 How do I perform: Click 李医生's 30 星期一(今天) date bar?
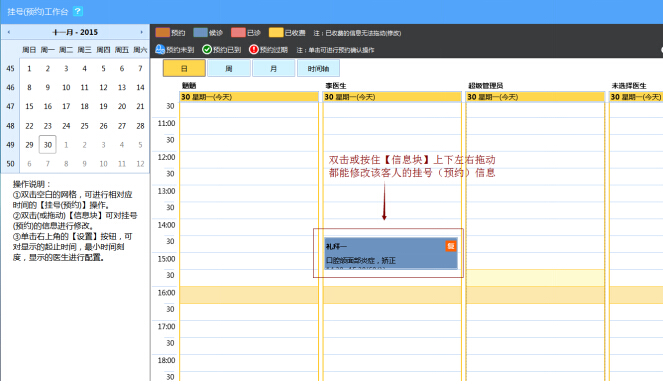coord(392,97)
